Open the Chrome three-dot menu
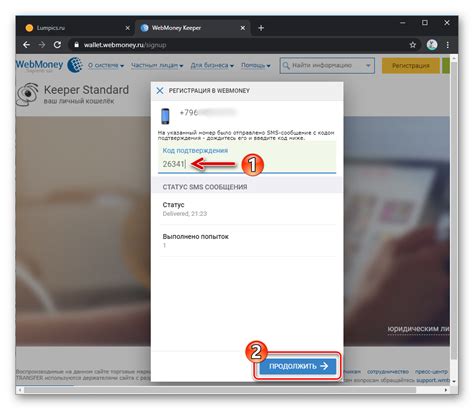Screen dimensions: 474x410 (448, 45)
